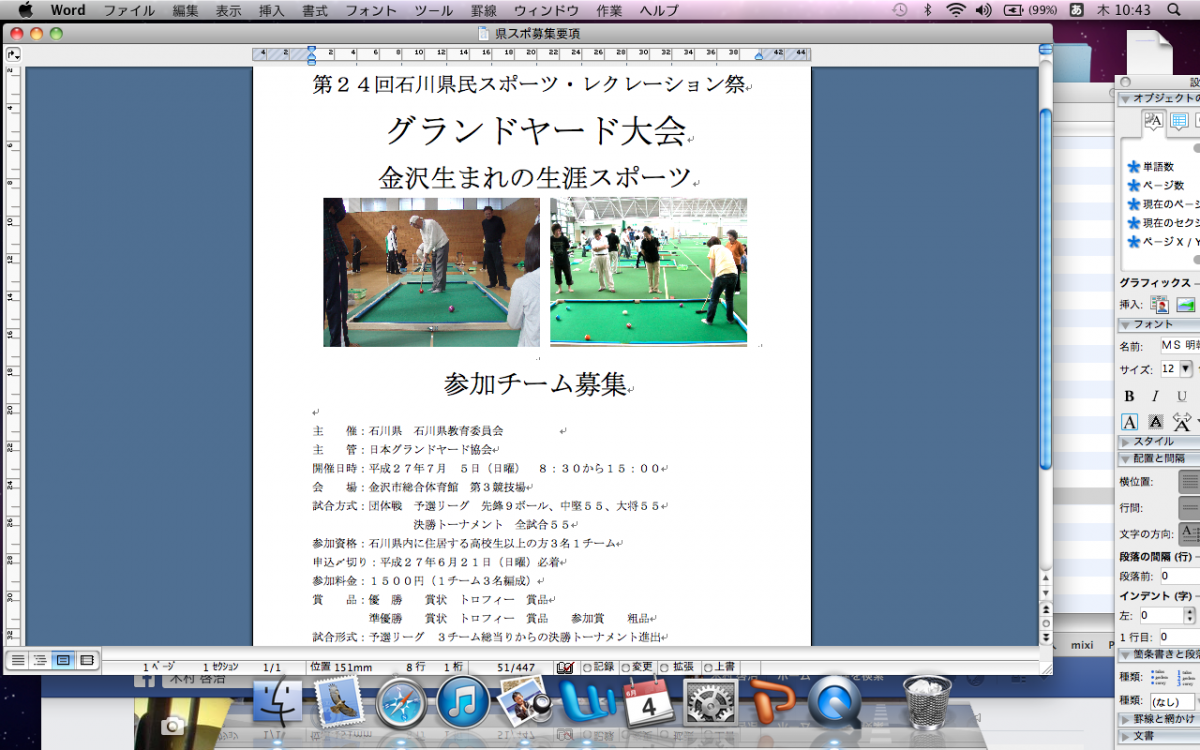Click the Italic (I) formatting button
Image resolution: width=1200 pixels, height=750 pixels.
1155,397
